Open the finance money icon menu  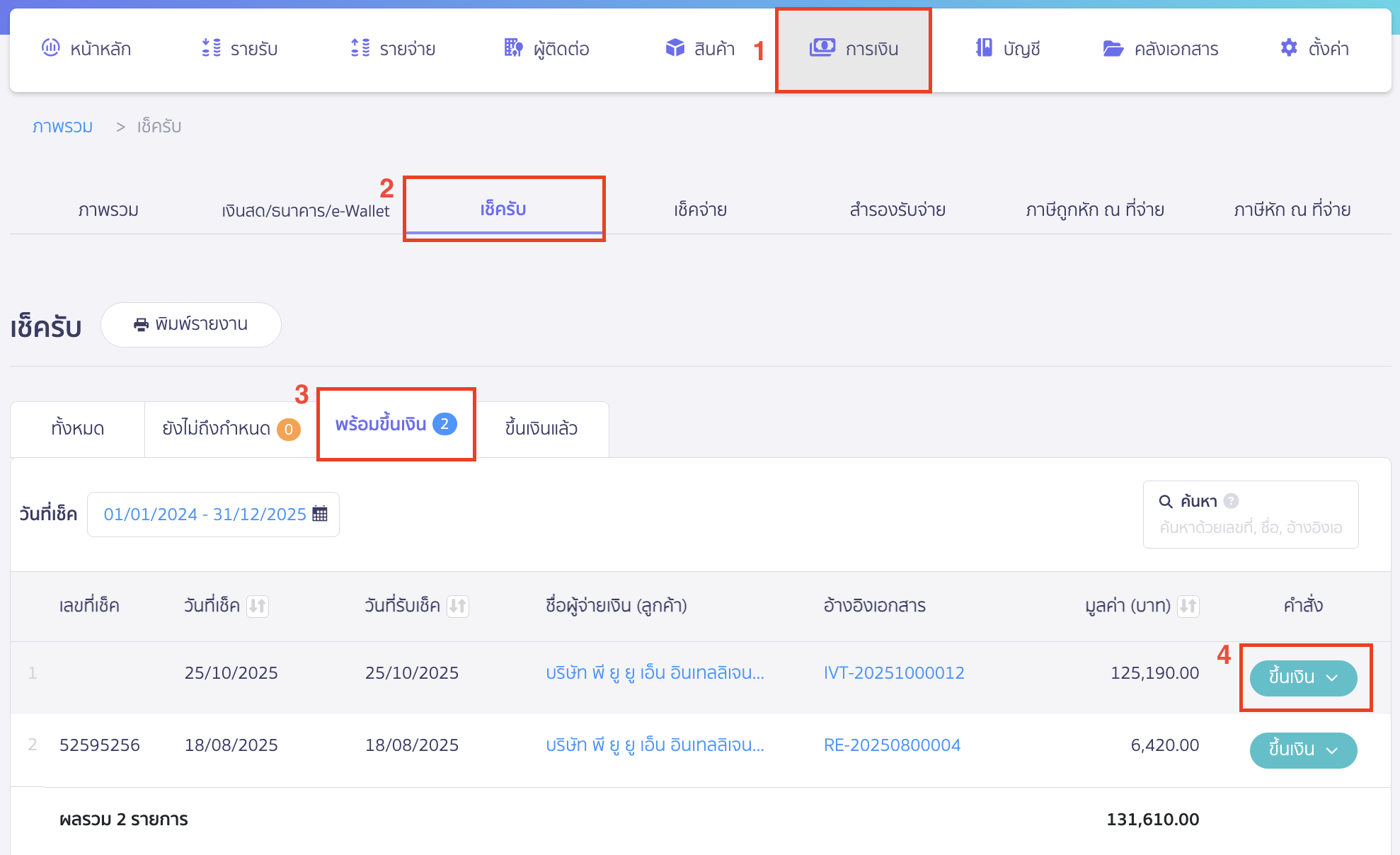click(822, 48)
